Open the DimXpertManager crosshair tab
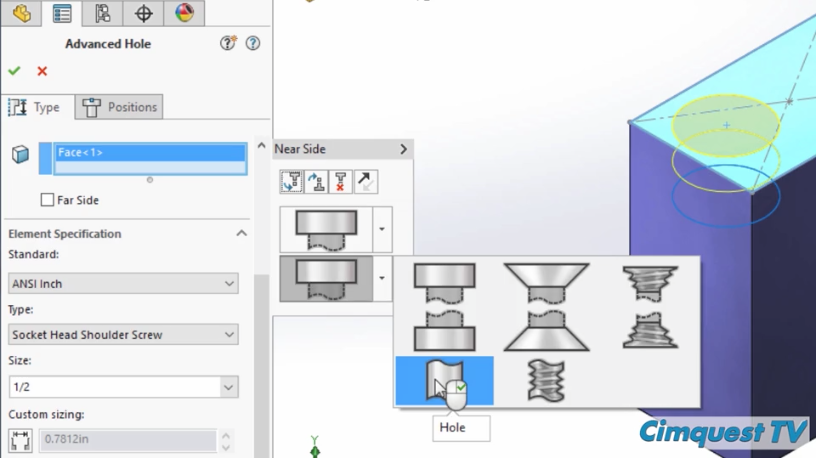 pos(143,13)
